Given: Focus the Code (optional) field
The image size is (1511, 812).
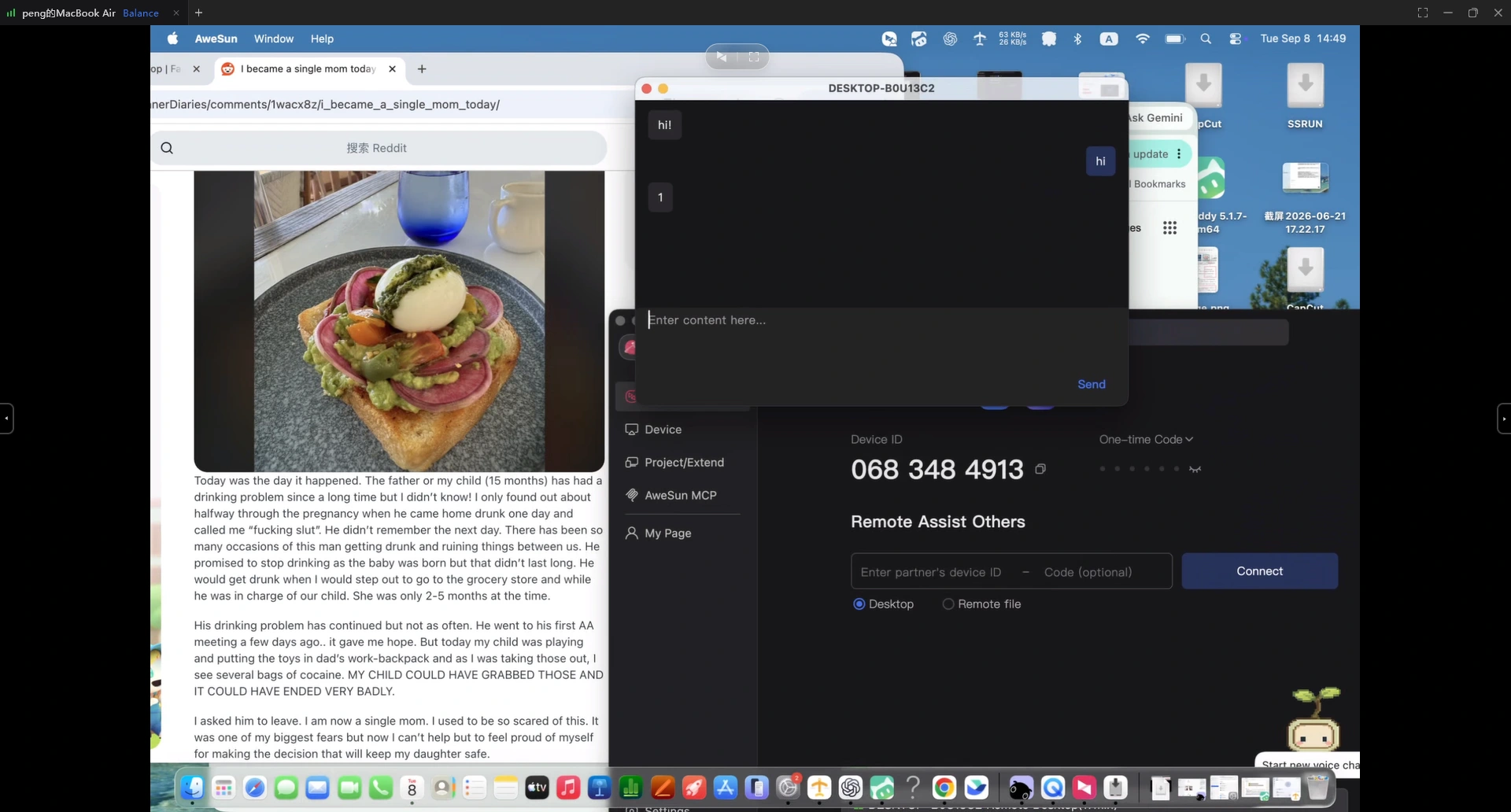Looking at the screenshot, I should coord(1088,572).
